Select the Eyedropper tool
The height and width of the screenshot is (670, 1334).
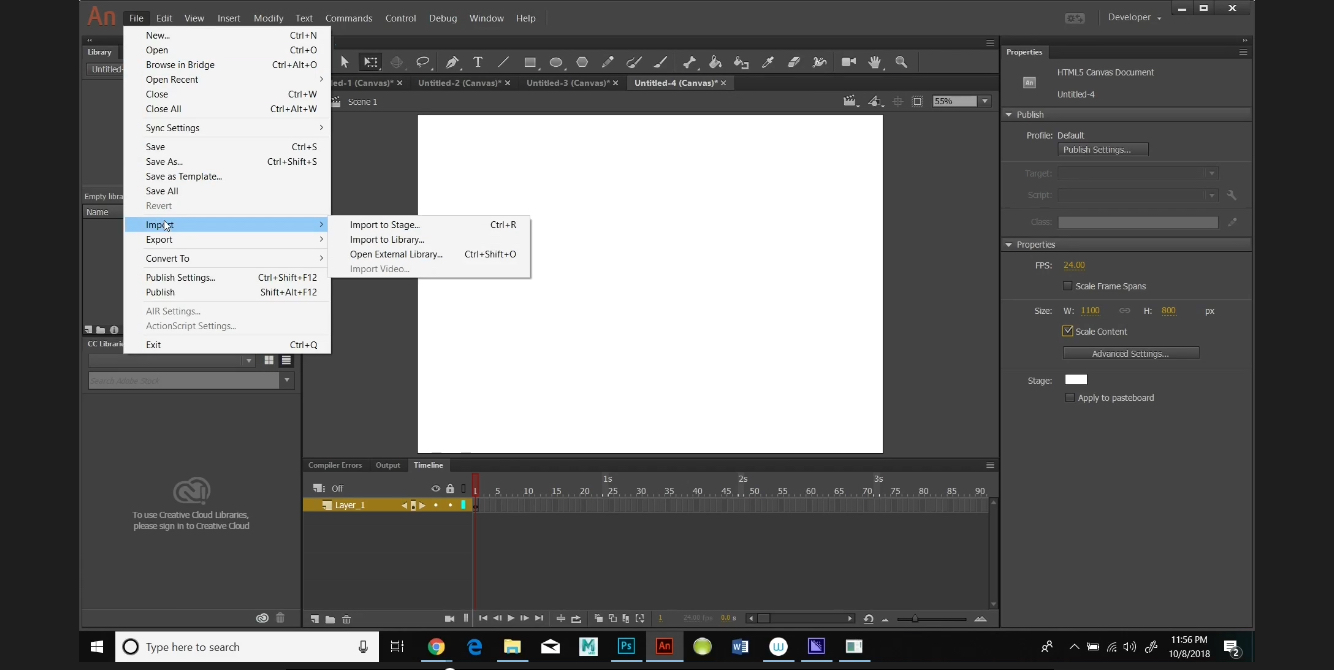pyautogui.click(x=768, y=62)
